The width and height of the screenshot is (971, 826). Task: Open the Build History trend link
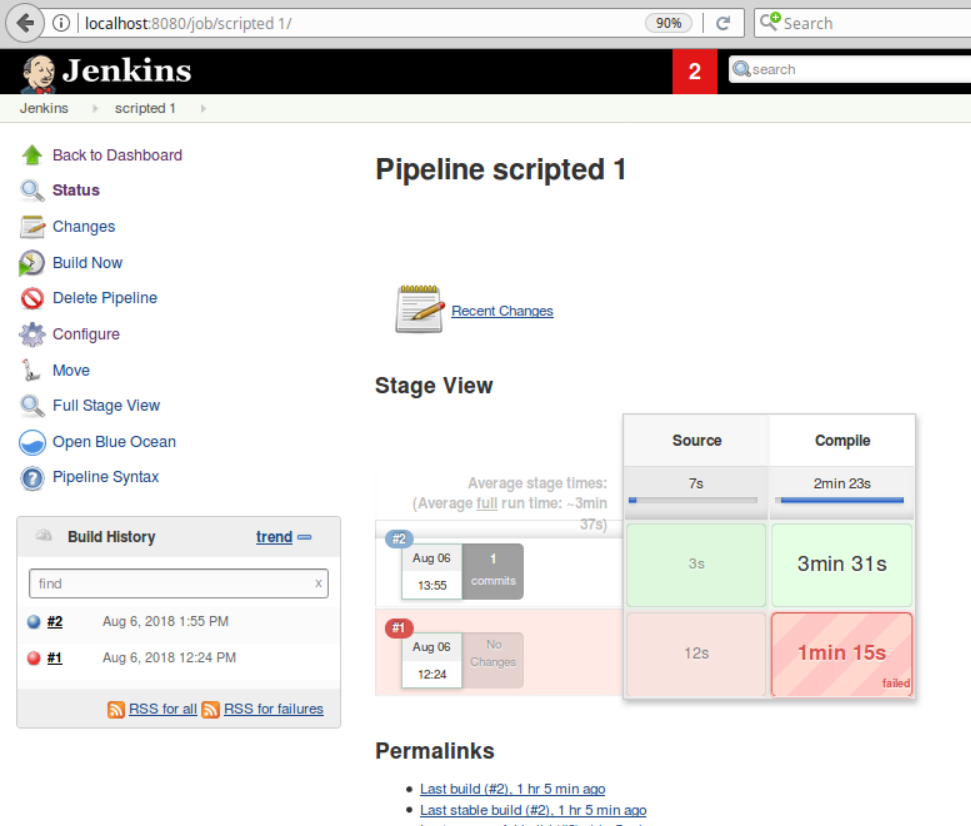click(x=274, y=537)
